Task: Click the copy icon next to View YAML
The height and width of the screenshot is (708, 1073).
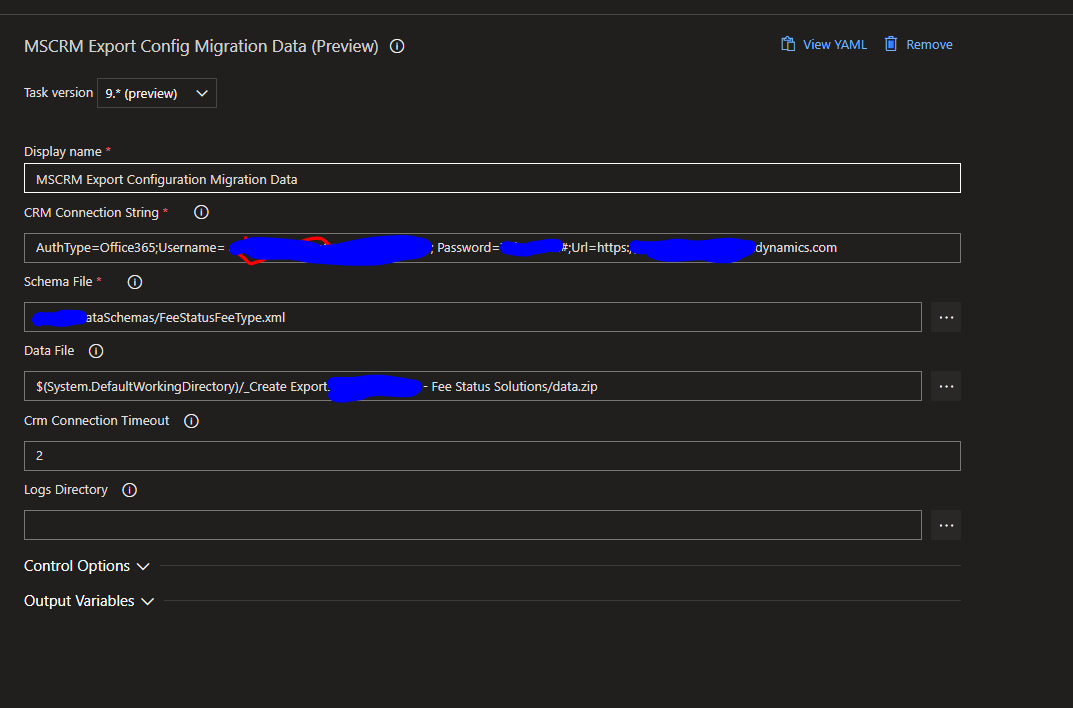Action: click(x=787, y=44)
